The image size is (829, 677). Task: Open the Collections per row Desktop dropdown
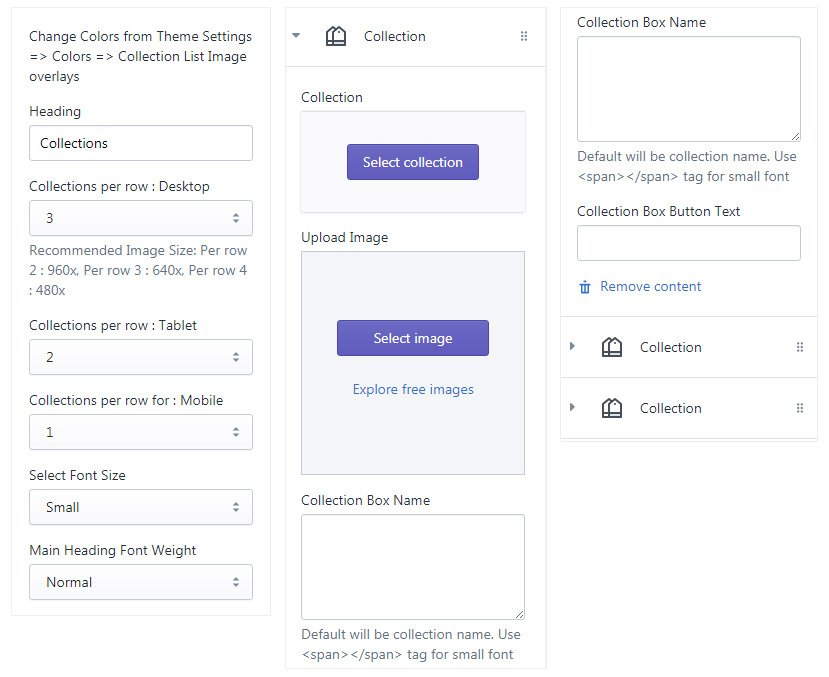point(141,218)
